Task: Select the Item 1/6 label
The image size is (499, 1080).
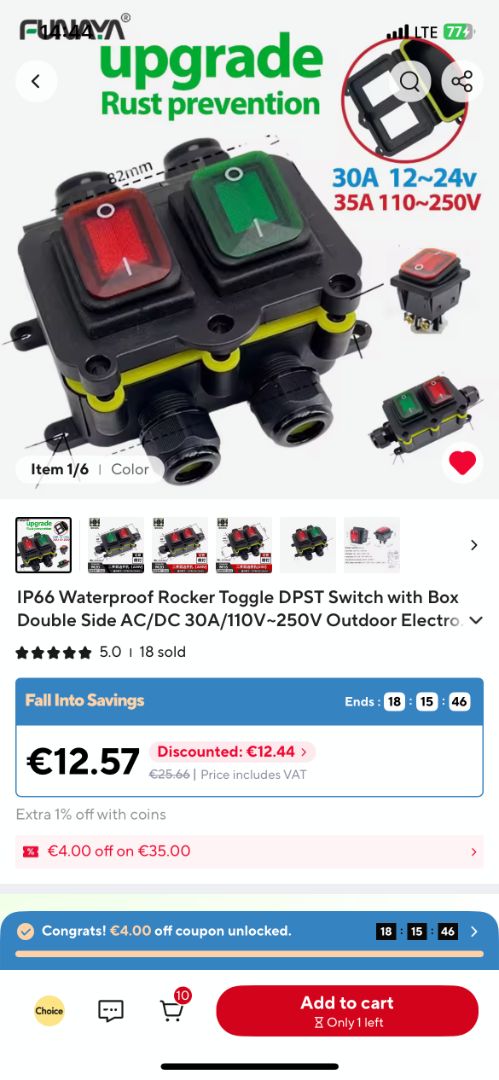Action: pyautogui.click(x=59, y=469)
